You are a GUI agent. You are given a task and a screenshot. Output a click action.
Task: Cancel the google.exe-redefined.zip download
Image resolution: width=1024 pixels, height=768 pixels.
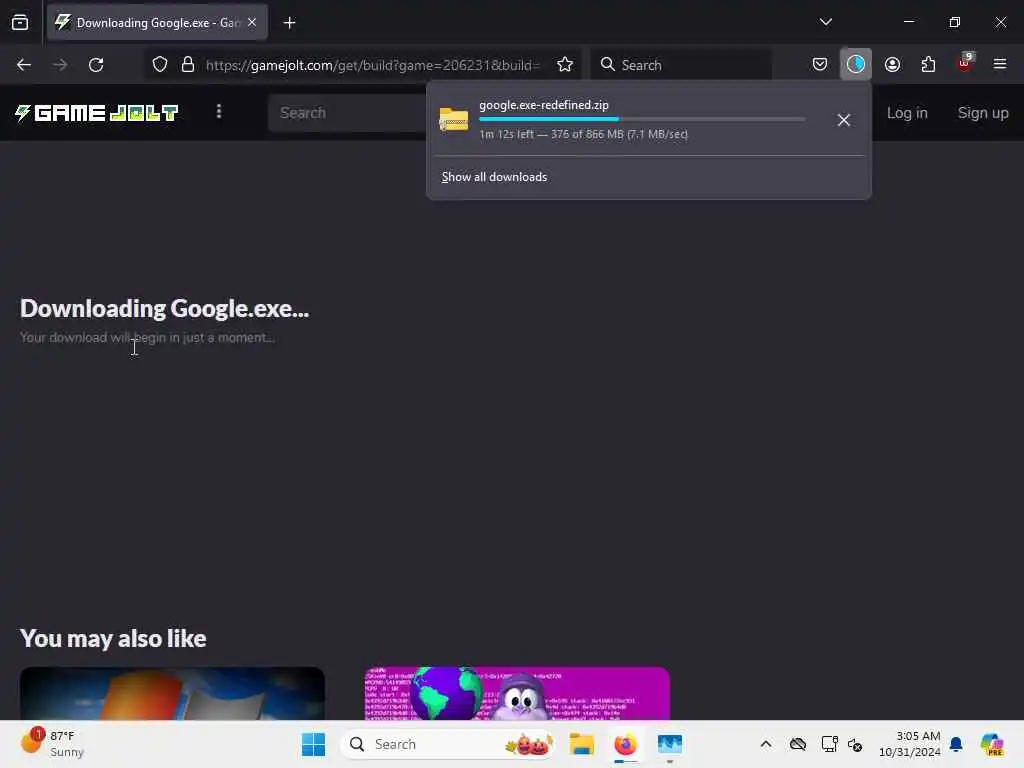coord(843,120)
